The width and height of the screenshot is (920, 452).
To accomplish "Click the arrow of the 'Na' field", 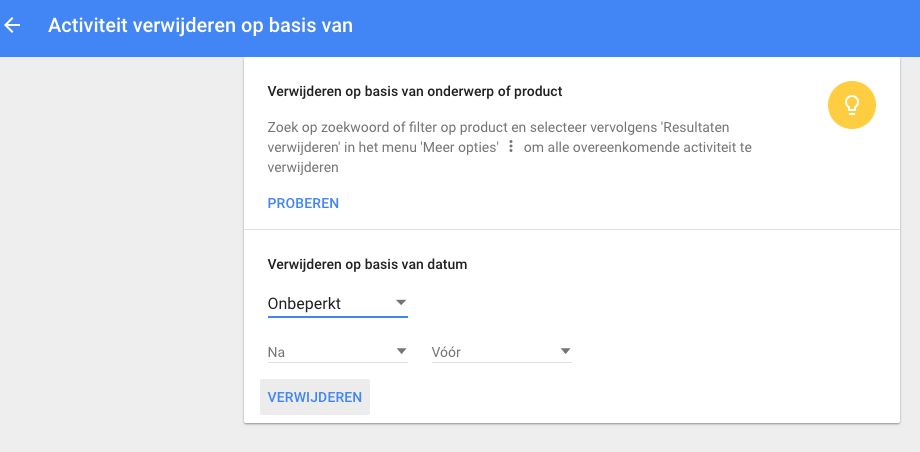I will tap(401, 351).
